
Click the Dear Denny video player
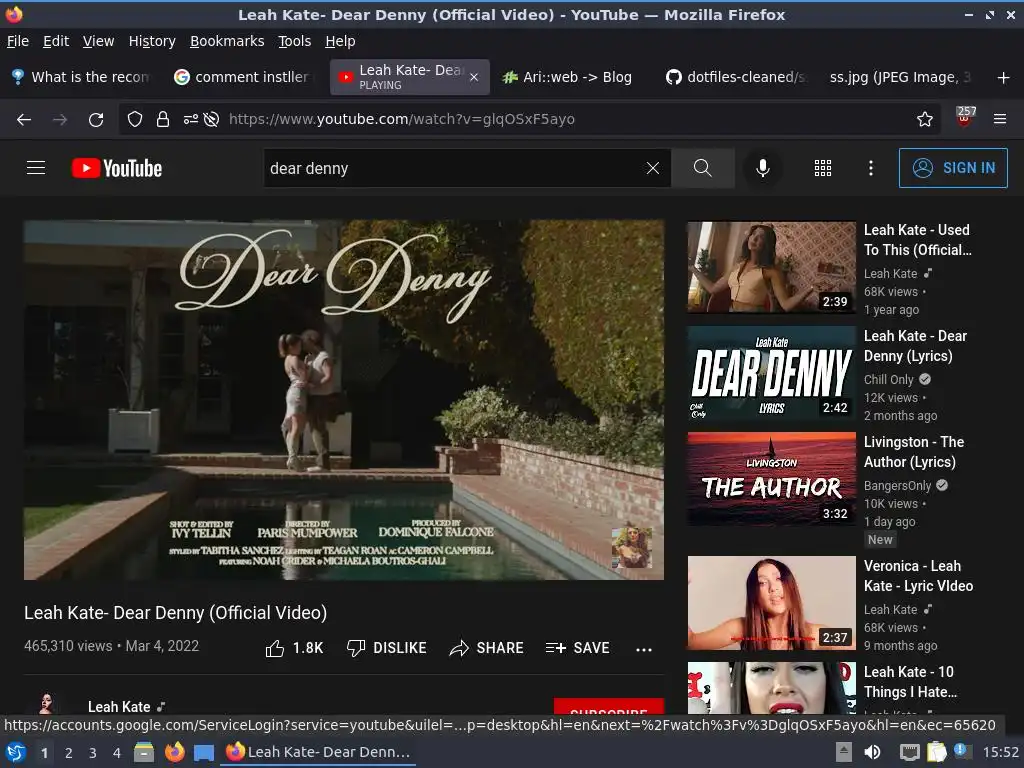coord(344,400)
